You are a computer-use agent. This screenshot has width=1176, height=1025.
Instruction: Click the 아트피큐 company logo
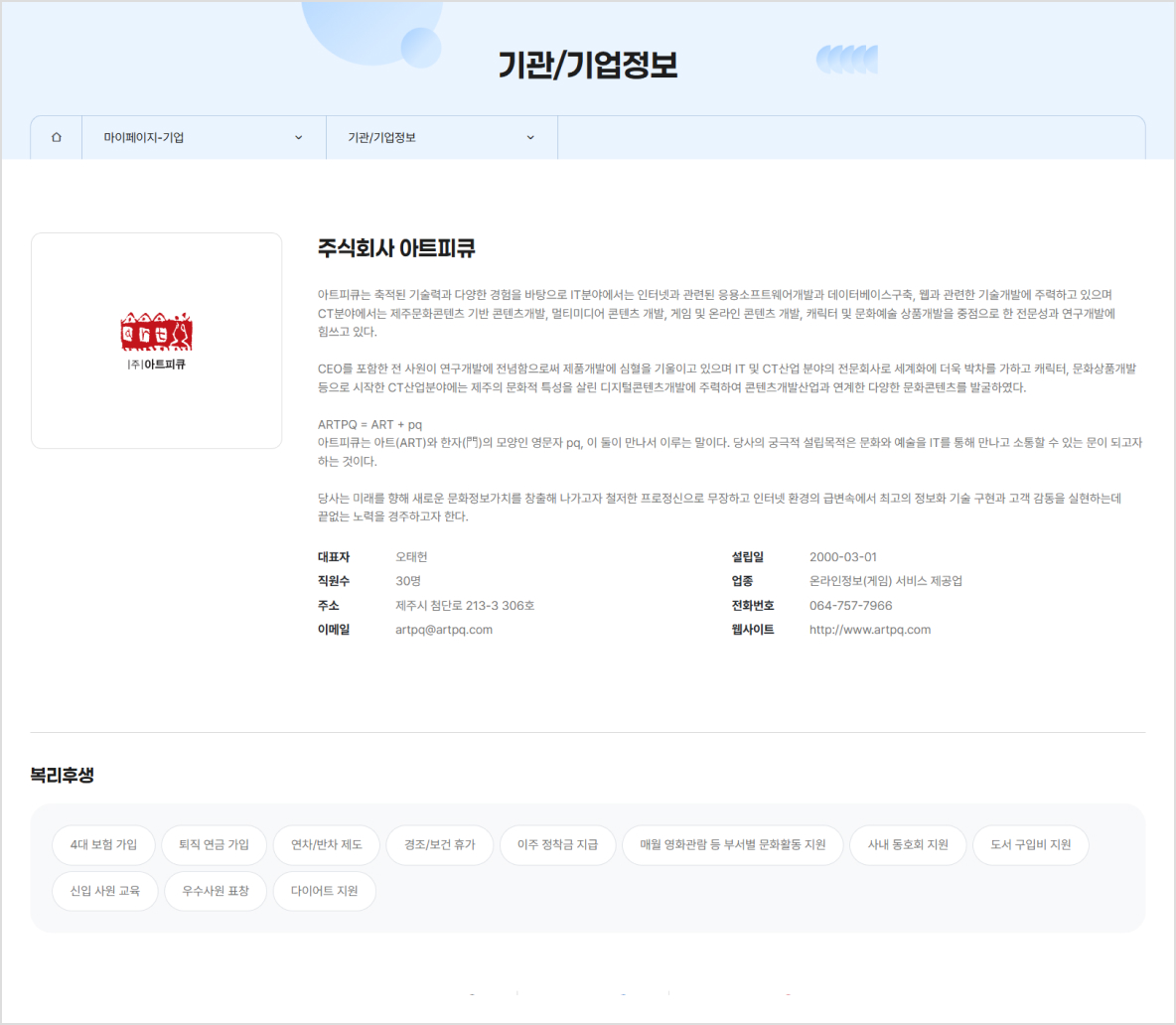tap(156, 341)
